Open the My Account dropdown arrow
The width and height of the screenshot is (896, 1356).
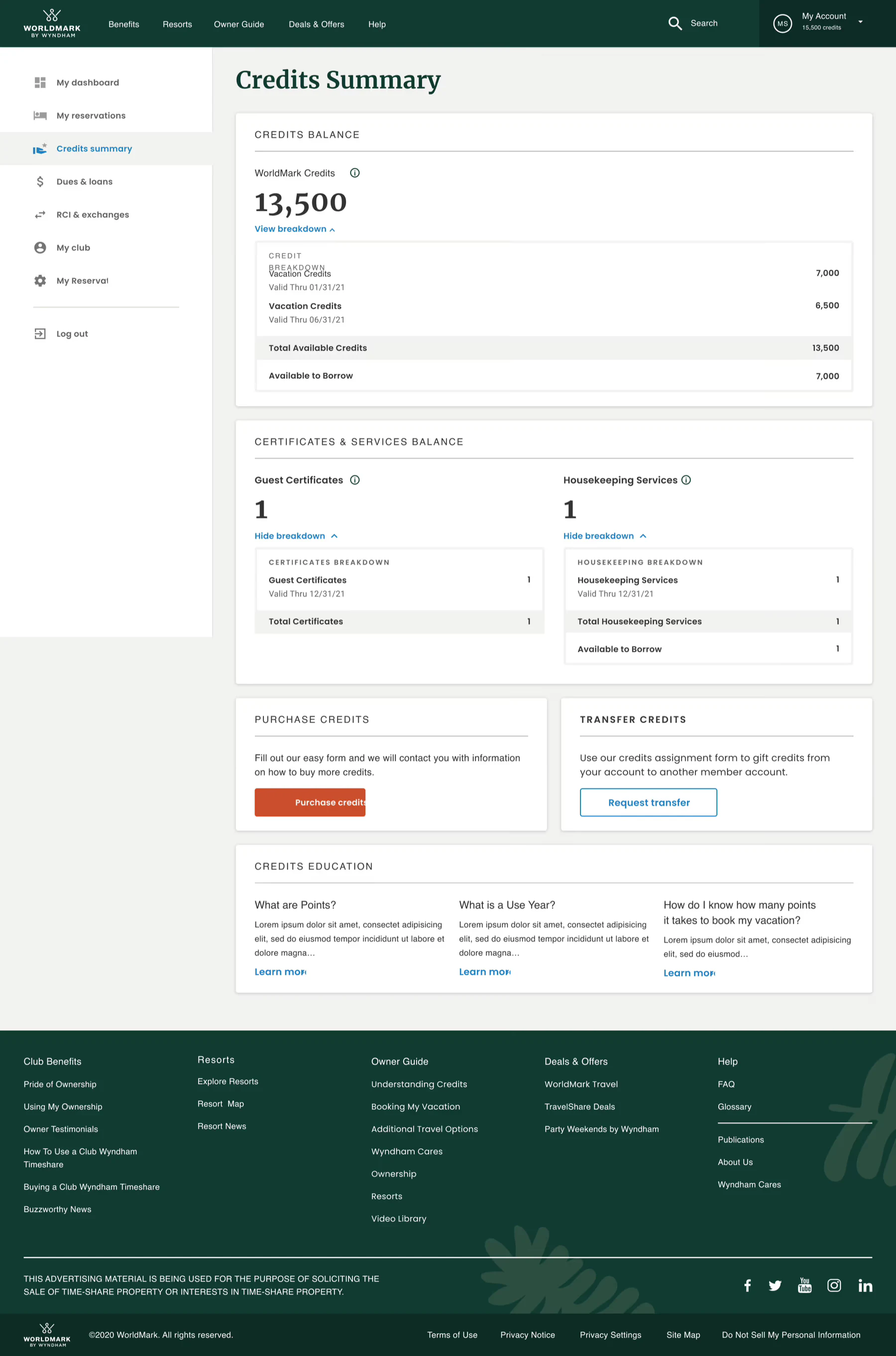click(860, 22)
